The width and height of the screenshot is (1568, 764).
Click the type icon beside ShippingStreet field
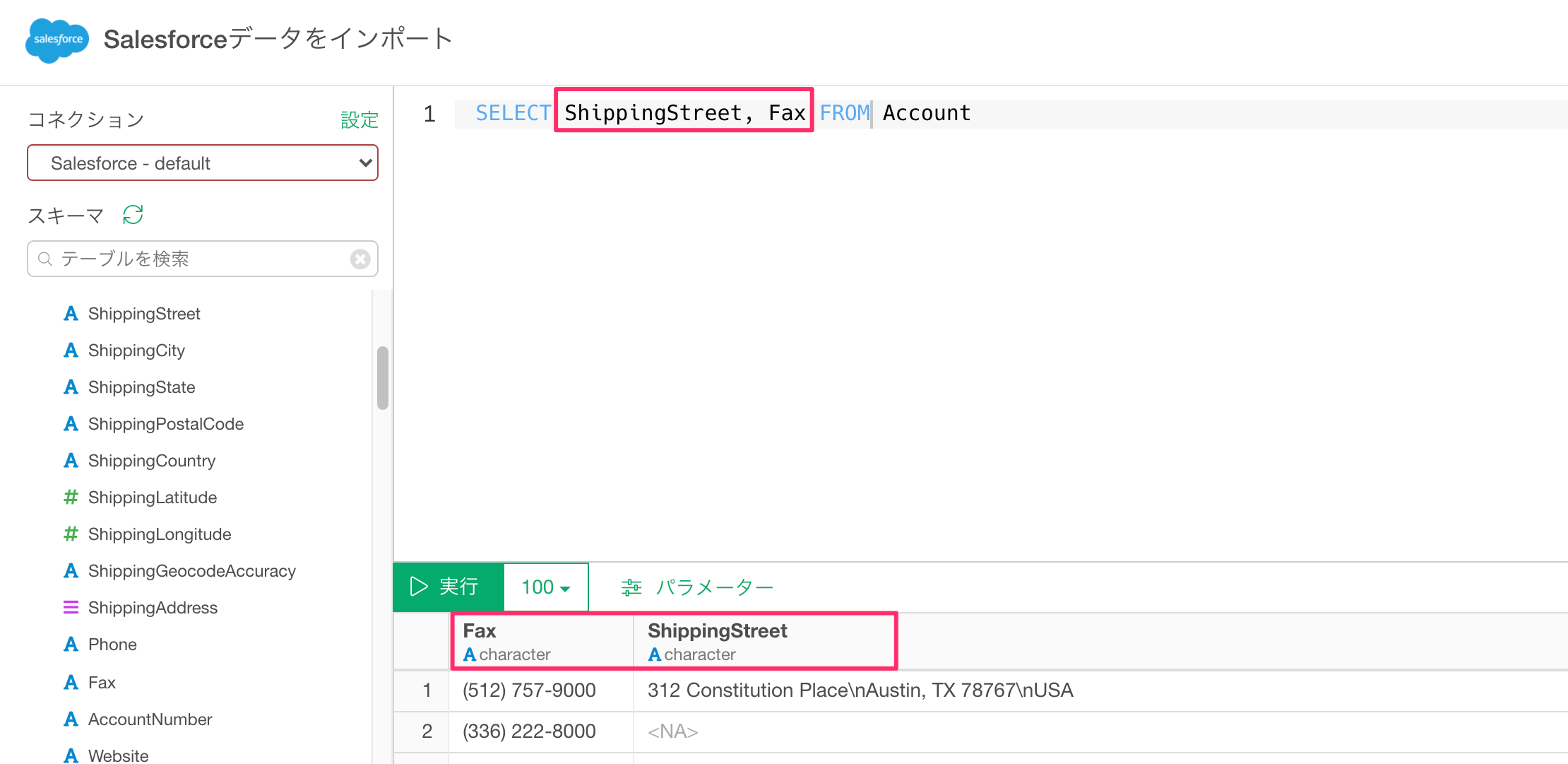click(71, 314)
